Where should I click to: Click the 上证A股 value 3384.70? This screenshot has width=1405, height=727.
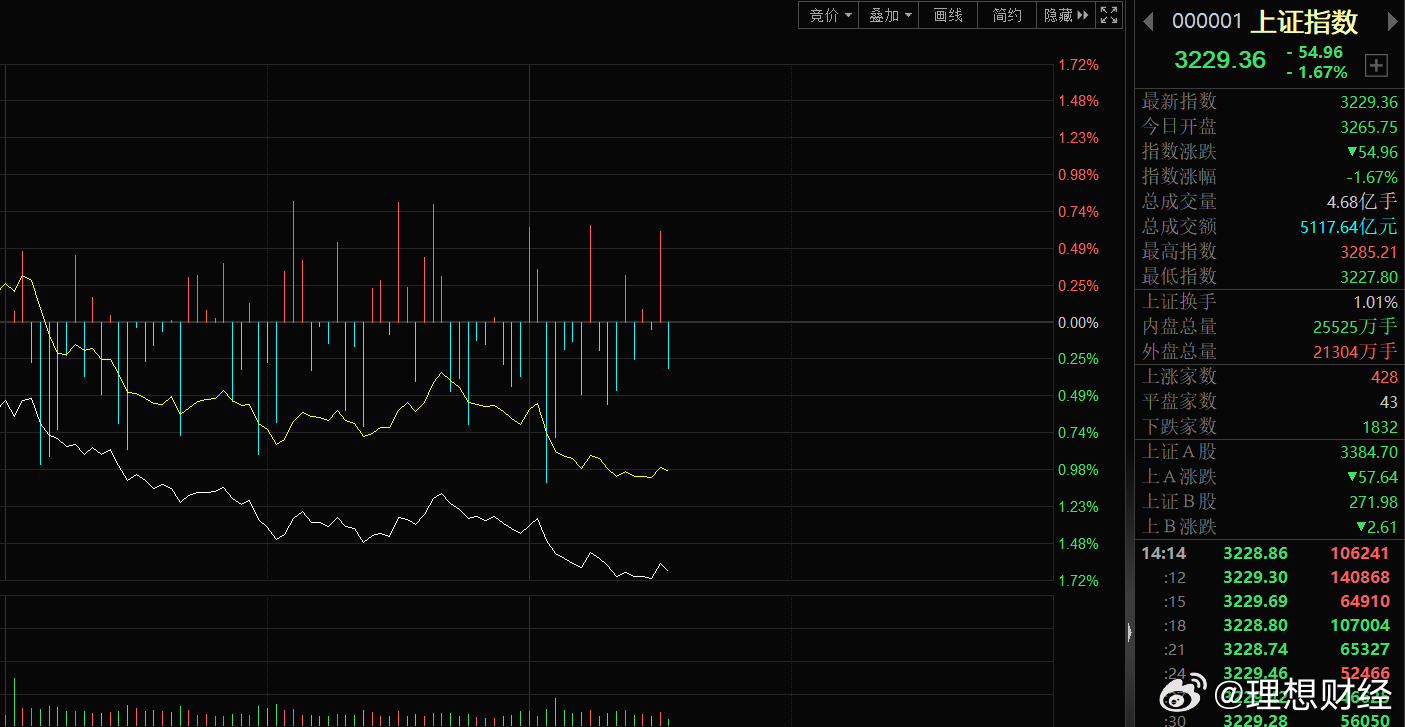coord(1369,452)
